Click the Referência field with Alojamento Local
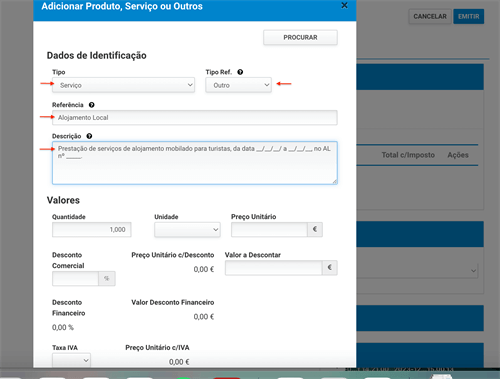The width and height of the screenshot is (500, 379). click(195, 118)
